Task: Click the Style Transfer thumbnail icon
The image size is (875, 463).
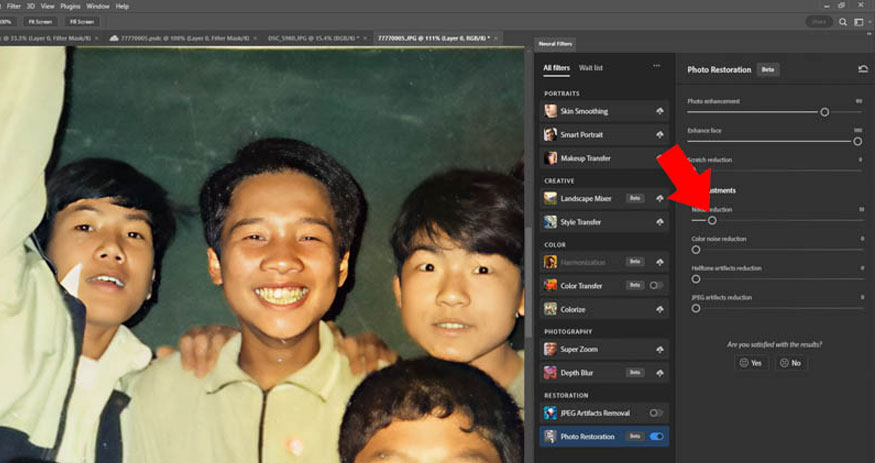Action: coord(551,221)
